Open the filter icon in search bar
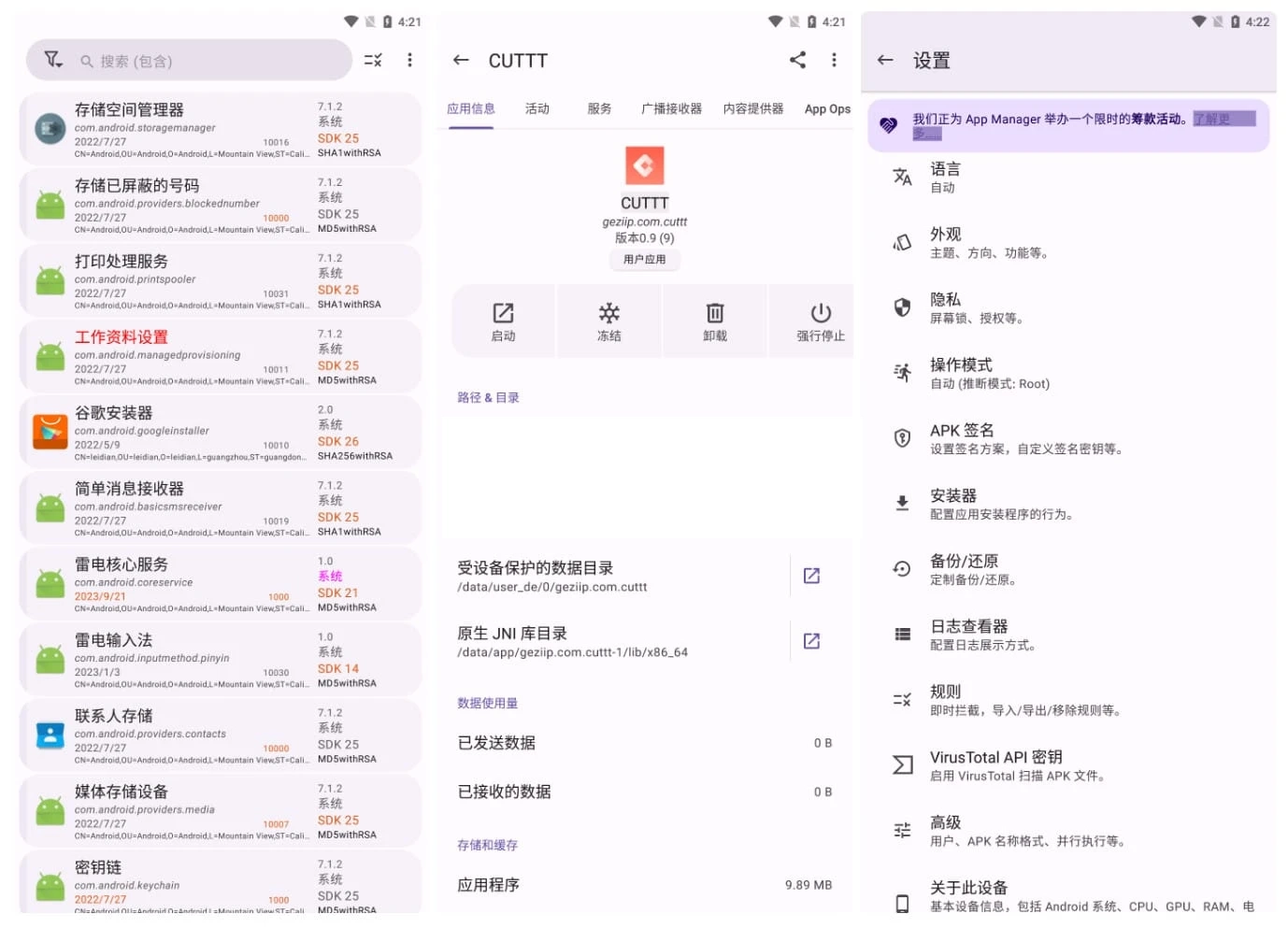 click(53, 61)
